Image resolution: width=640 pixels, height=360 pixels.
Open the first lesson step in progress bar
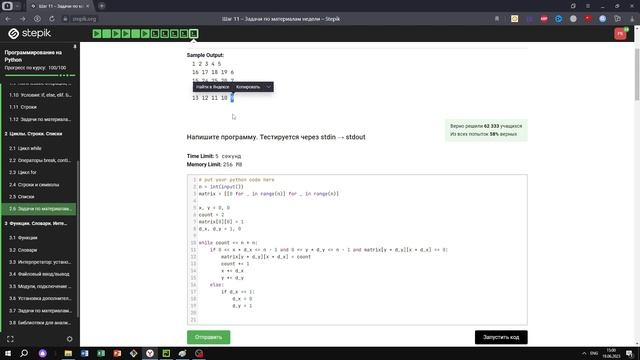point(97,33)
